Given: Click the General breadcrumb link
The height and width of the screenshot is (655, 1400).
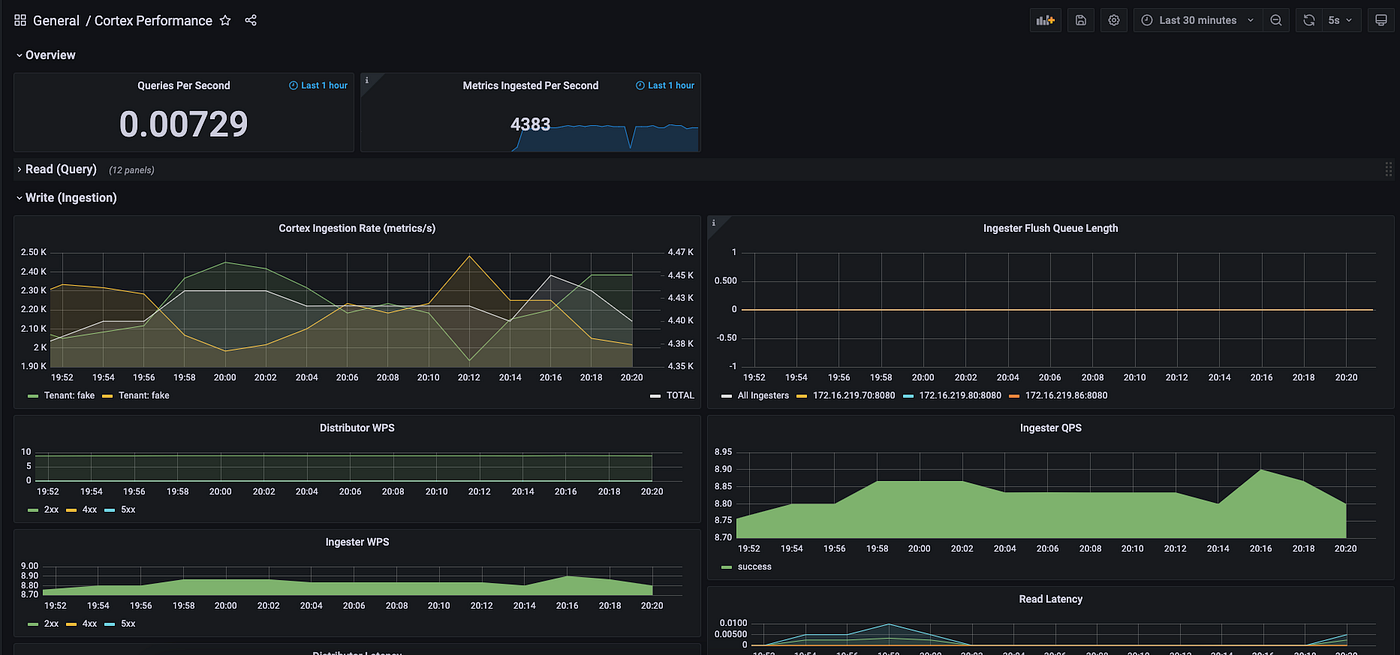Looking at the screenshot, I should (x=56, y=19).
